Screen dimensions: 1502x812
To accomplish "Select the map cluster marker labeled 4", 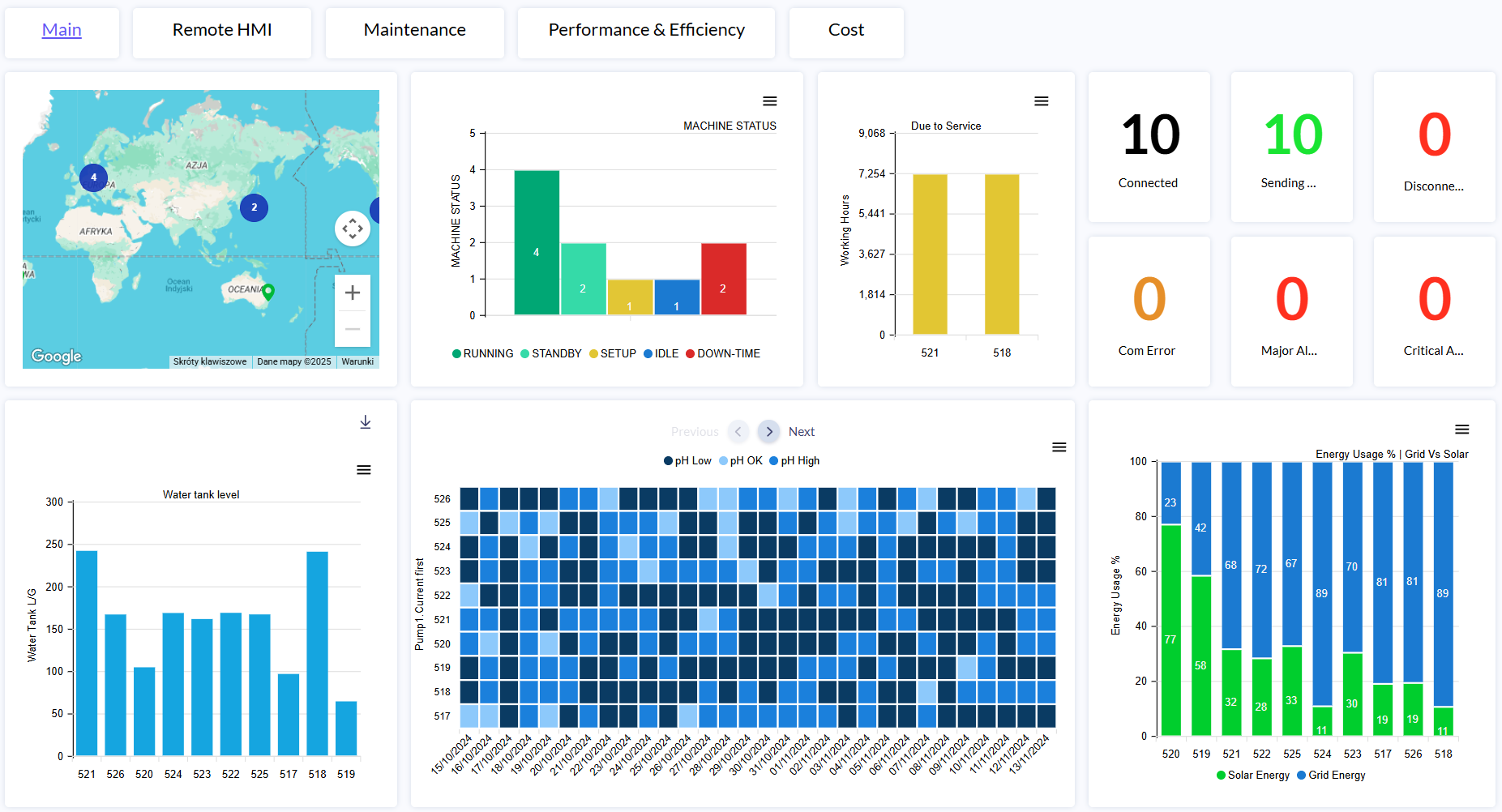I will tap(93, 177).
